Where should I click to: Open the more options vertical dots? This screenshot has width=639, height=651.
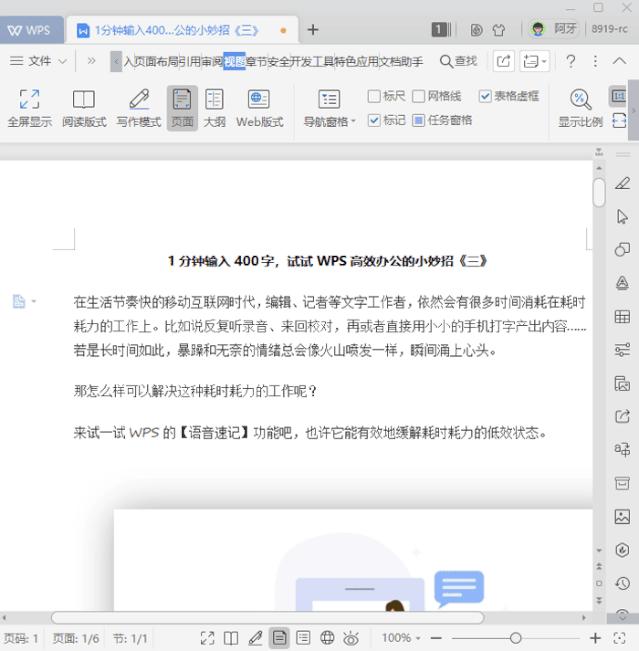pos(595,61)
